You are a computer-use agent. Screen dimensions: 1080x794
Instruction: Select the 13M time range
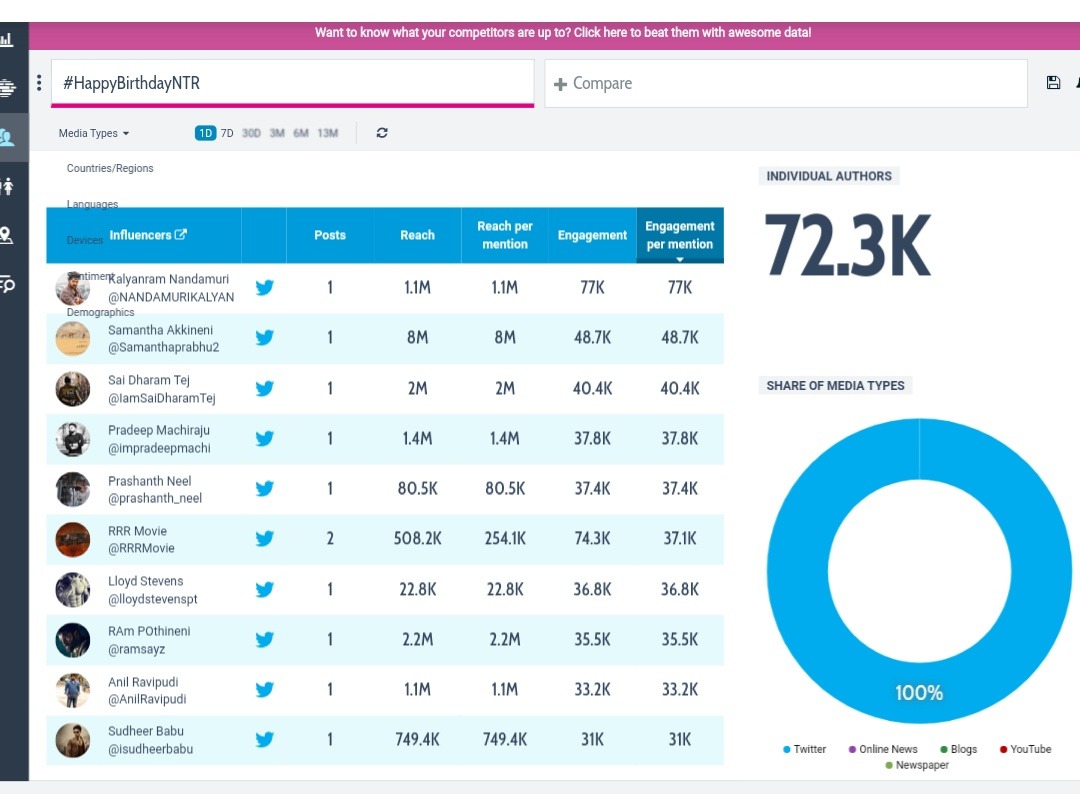point(328,133)
